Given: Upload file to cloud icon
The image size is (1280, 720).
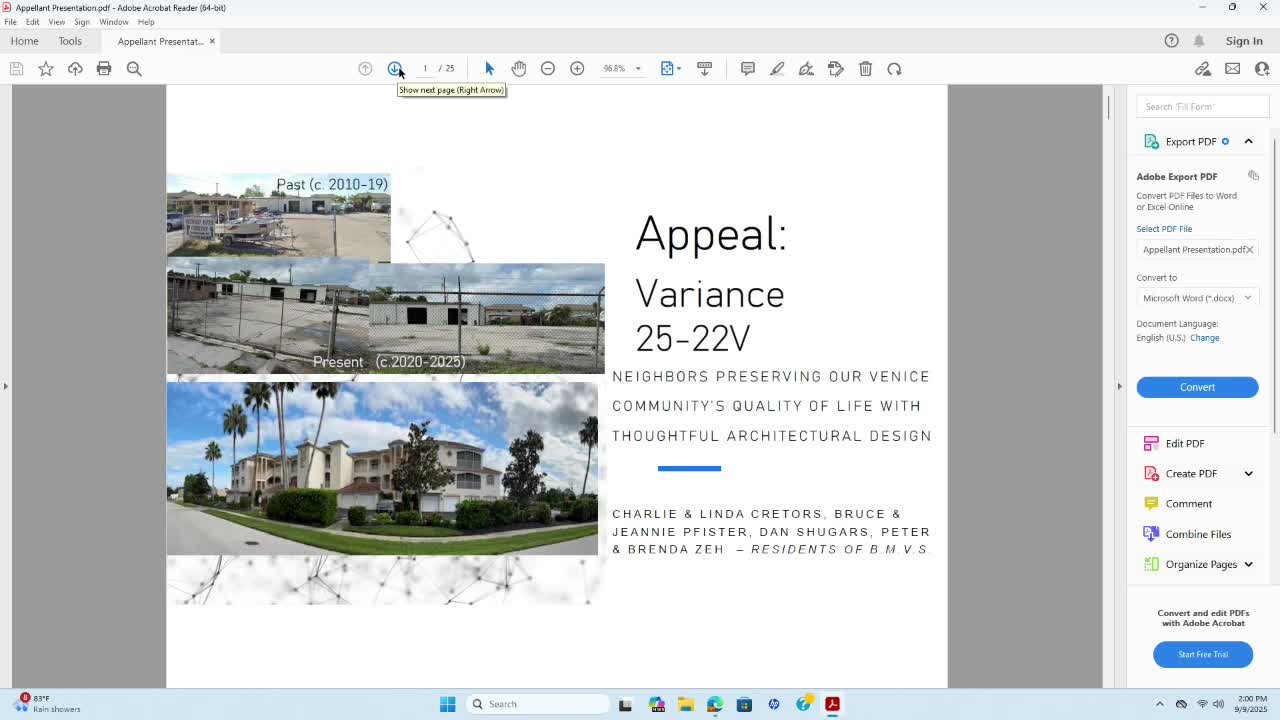Looking at the screenshot, I should [75, 68].
